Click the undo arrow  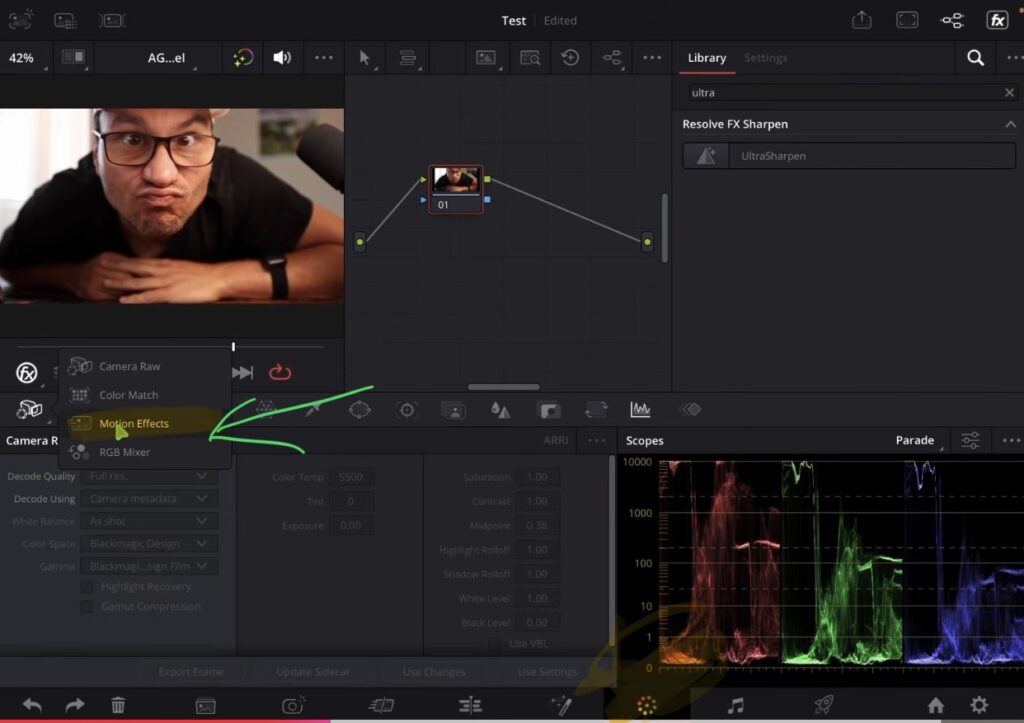32,705
